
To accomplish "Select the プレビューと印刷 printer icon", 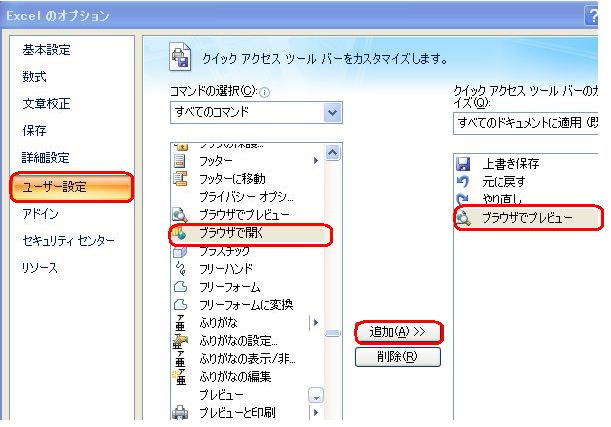I will point(180,413).
